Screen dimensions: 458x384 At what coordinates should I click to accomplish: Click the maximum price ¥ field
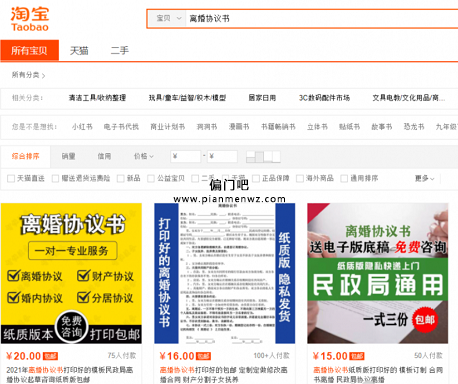222,156
